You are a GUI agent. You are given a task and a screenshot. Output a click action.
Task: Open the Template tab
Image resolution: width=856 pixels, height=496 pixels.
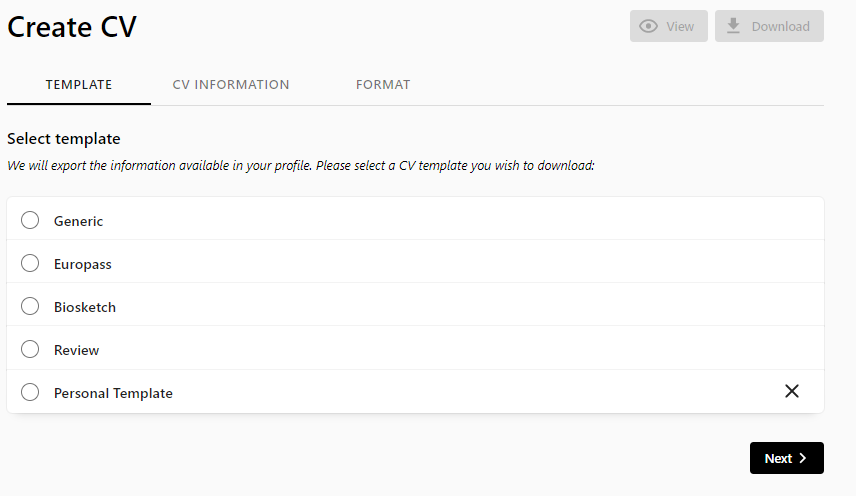(x=79, y=85)
